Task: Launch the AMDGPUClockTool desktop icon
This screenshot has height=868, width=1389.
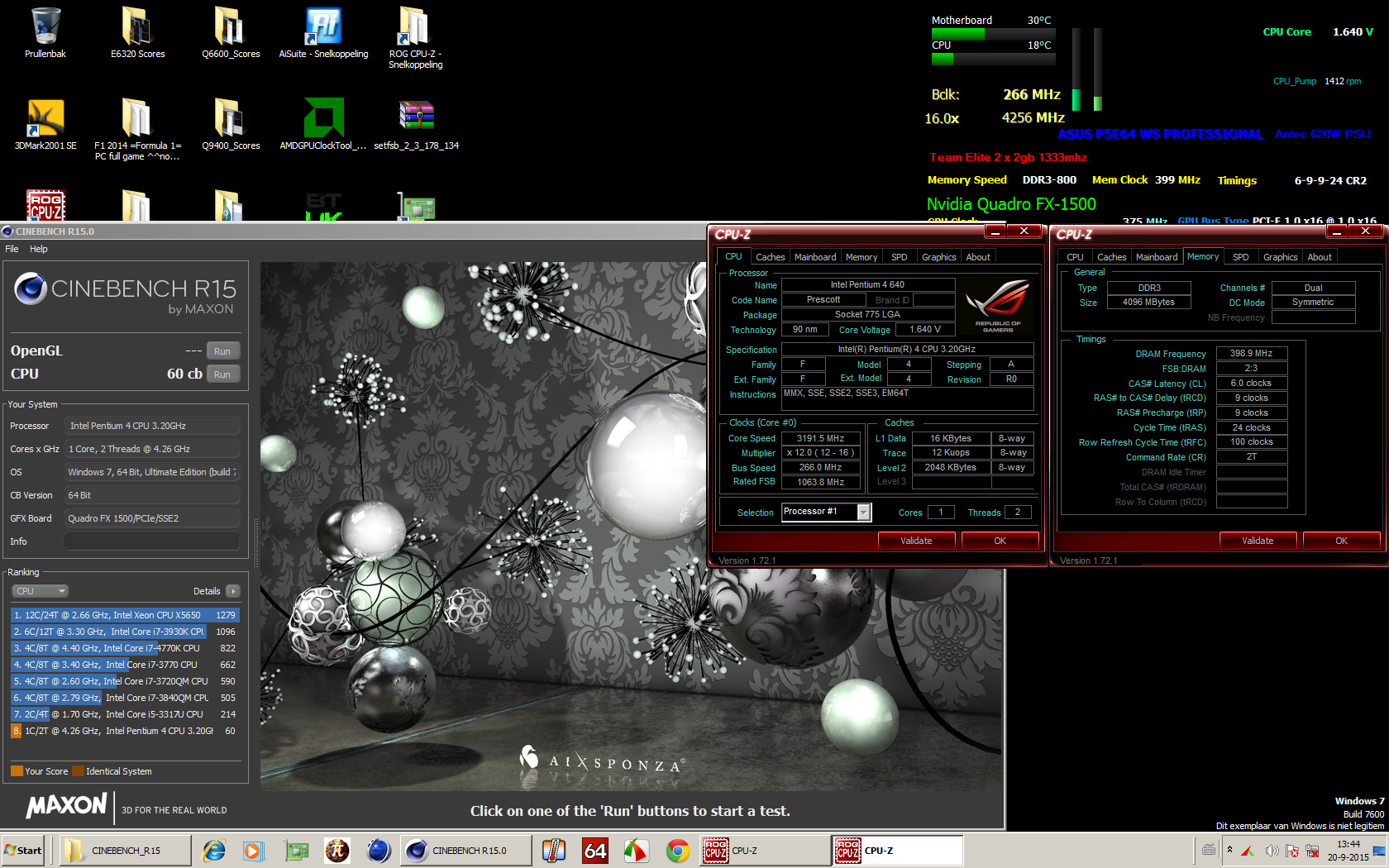Action: click(323, 124)
